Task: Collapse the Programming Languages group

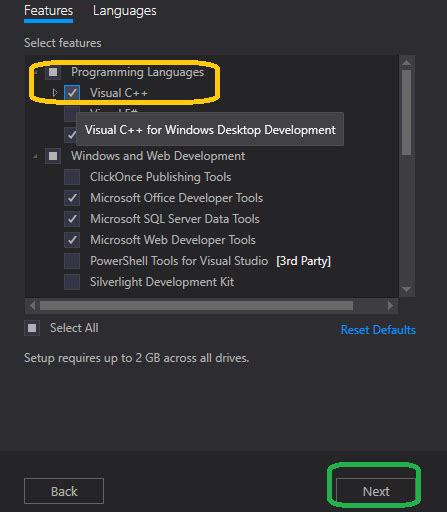Action: (35, 72)
